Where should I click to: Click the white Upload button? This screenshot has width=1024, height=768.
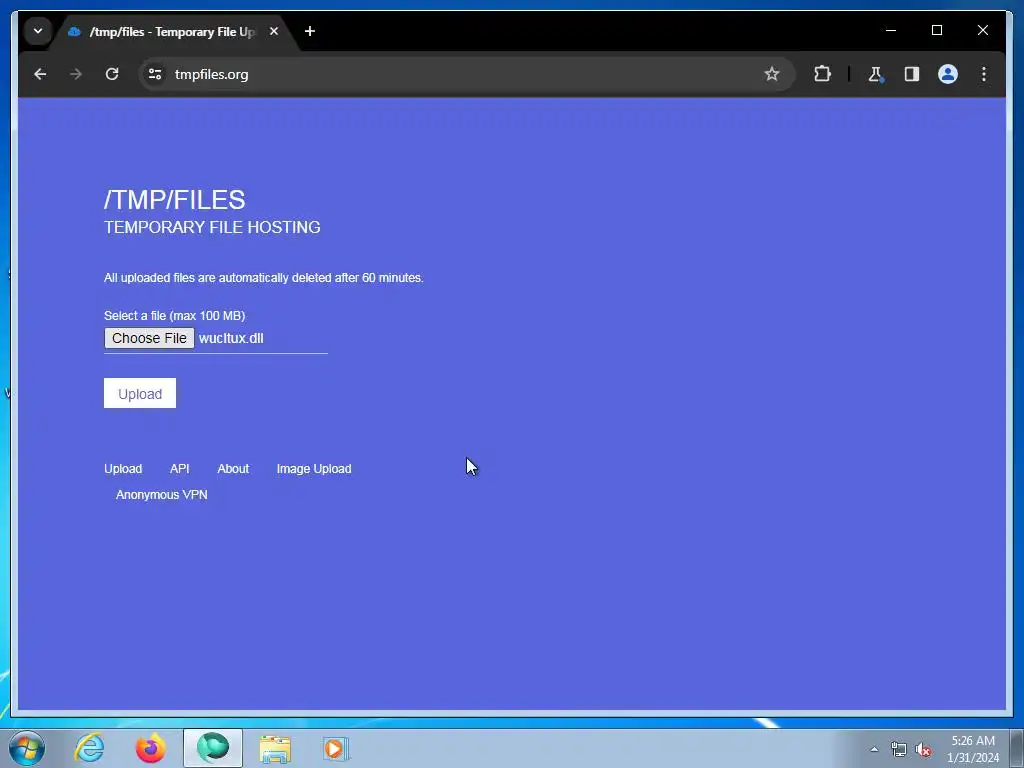pyautogui.click(x=140, y=394)
